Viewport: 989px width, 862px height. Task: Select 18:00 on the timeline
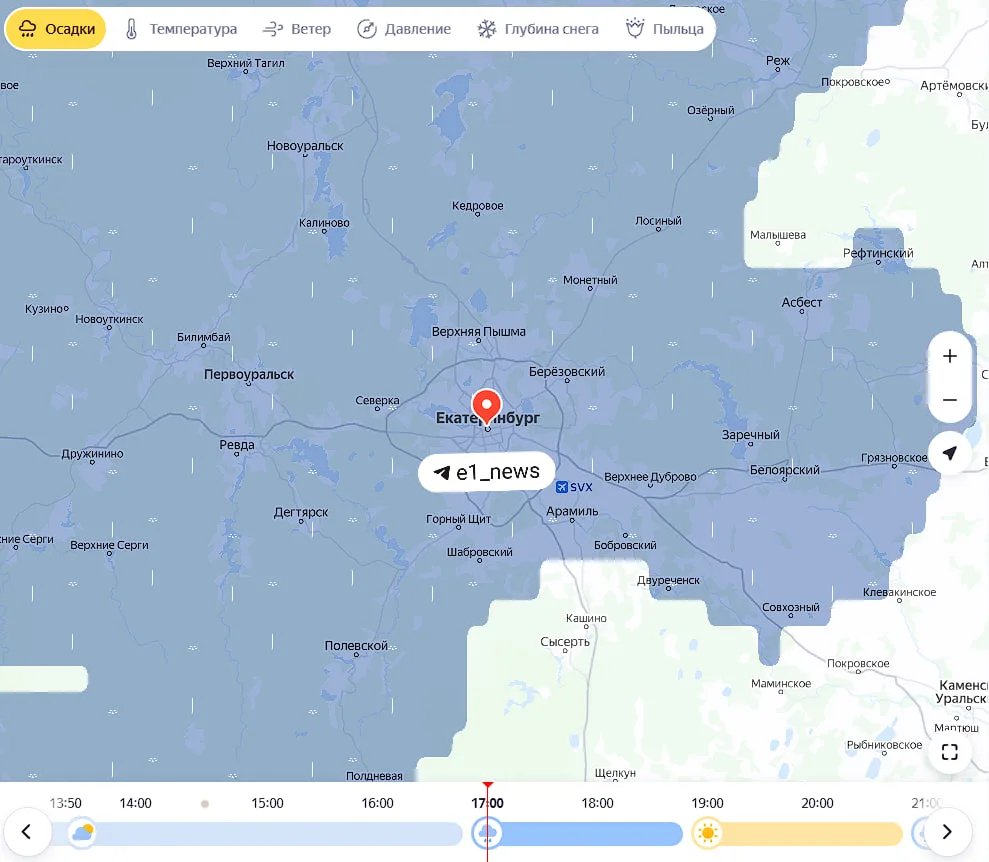pos(597,803)
